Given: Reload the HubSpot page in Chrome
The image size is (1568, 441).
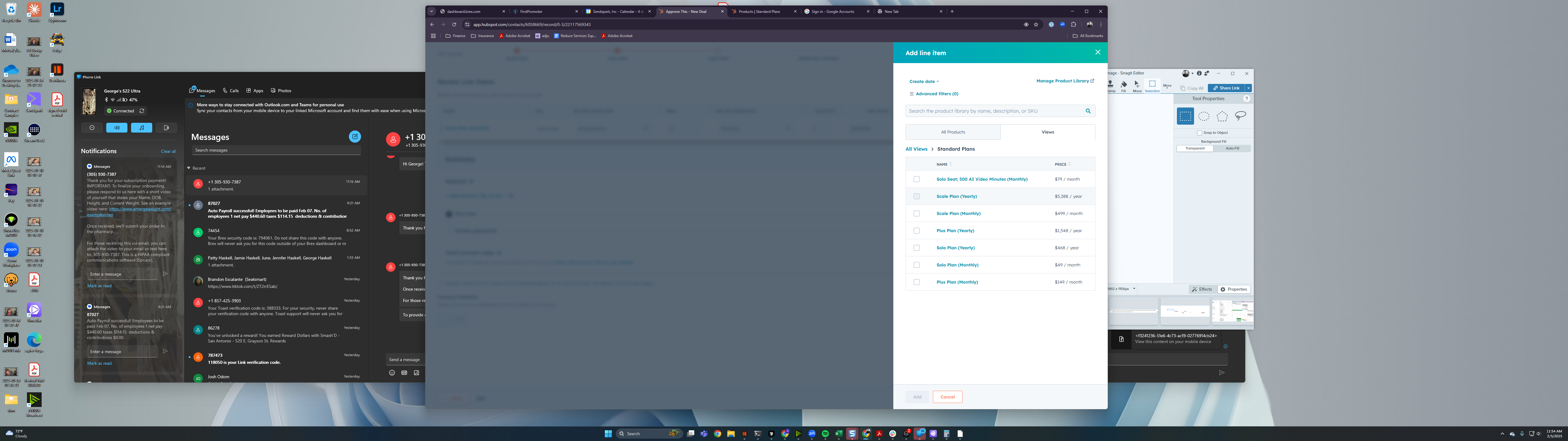Looking at the screenshot, I should (x=454, y=24).
